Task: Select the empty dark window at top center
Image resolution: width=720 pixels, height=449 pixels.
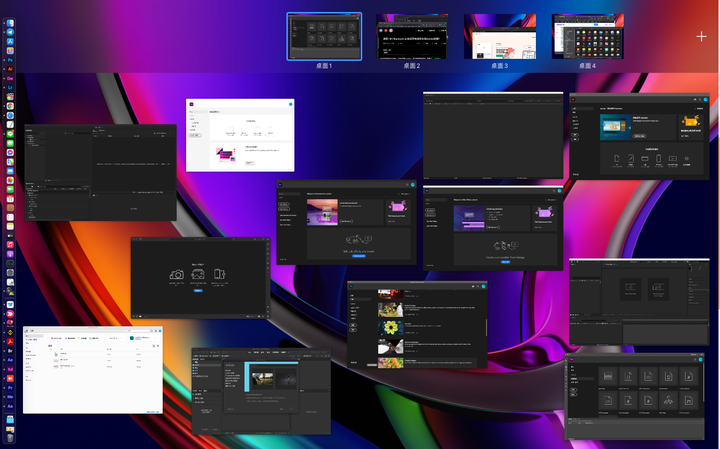Action: point(493,135)
